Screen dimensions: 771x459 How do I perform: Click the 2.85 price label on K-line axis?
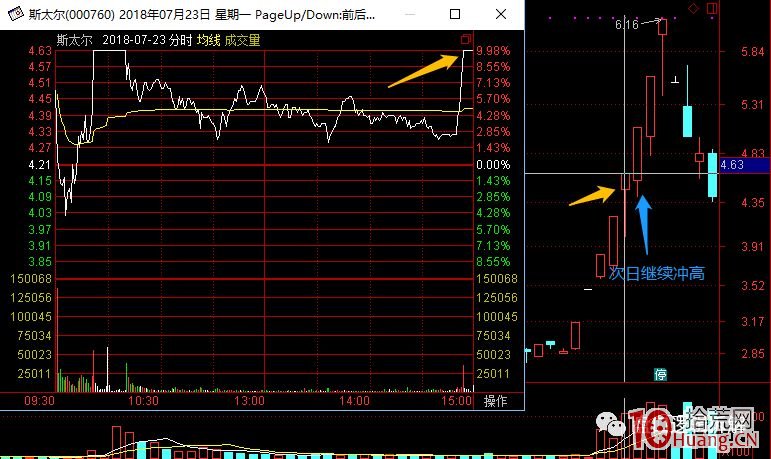tap(752, 353)
